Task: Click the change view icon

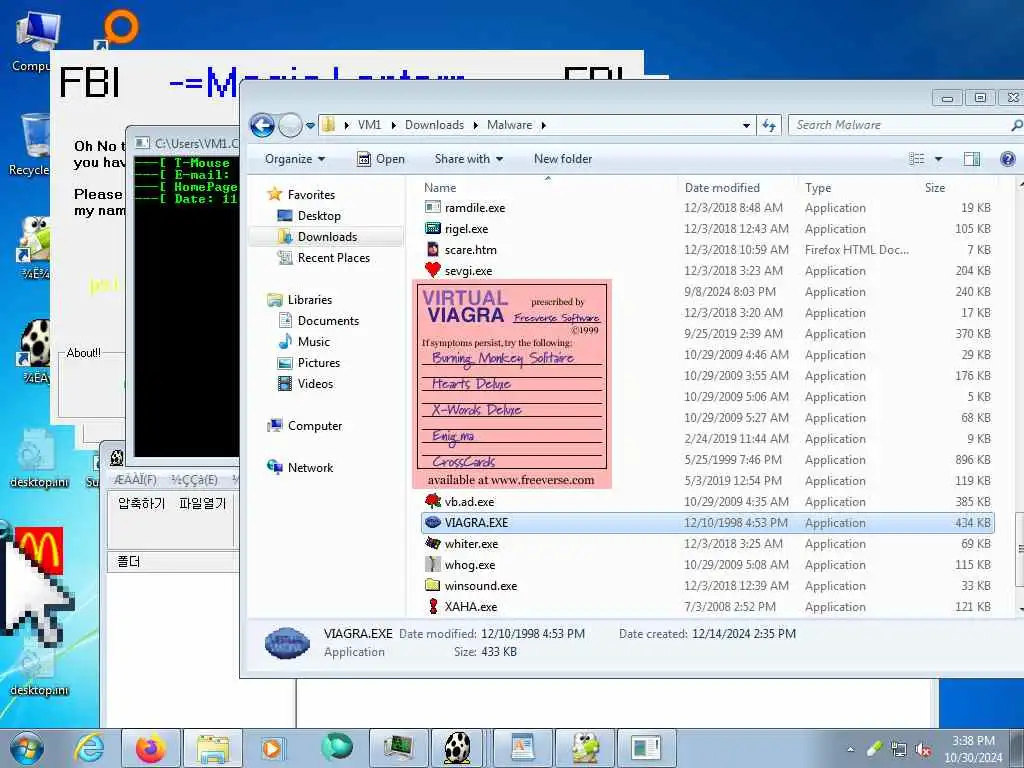Action: point(917,159)
